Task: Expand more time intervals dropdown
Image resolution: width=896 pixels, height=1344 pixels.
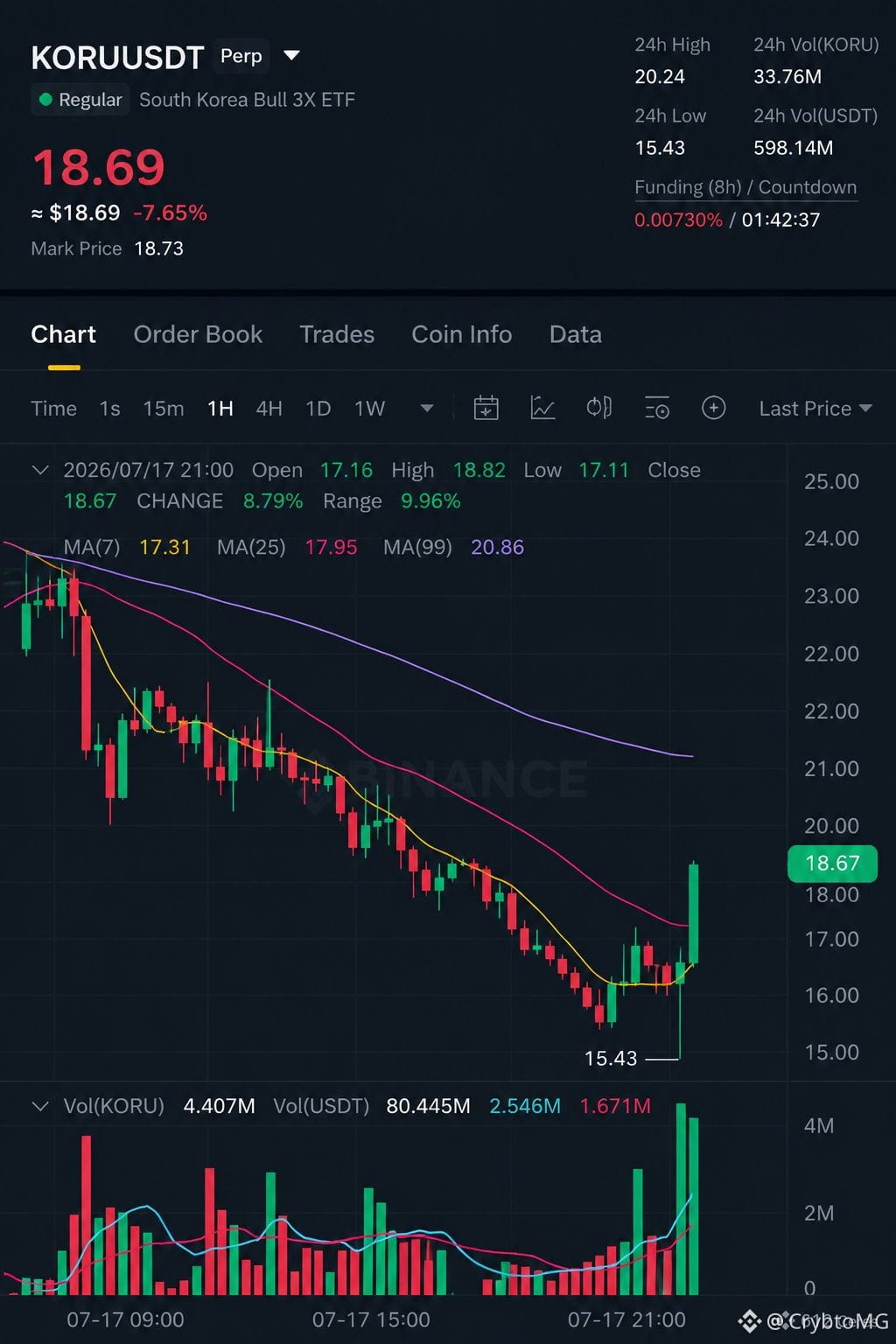Action: [427, 409]
